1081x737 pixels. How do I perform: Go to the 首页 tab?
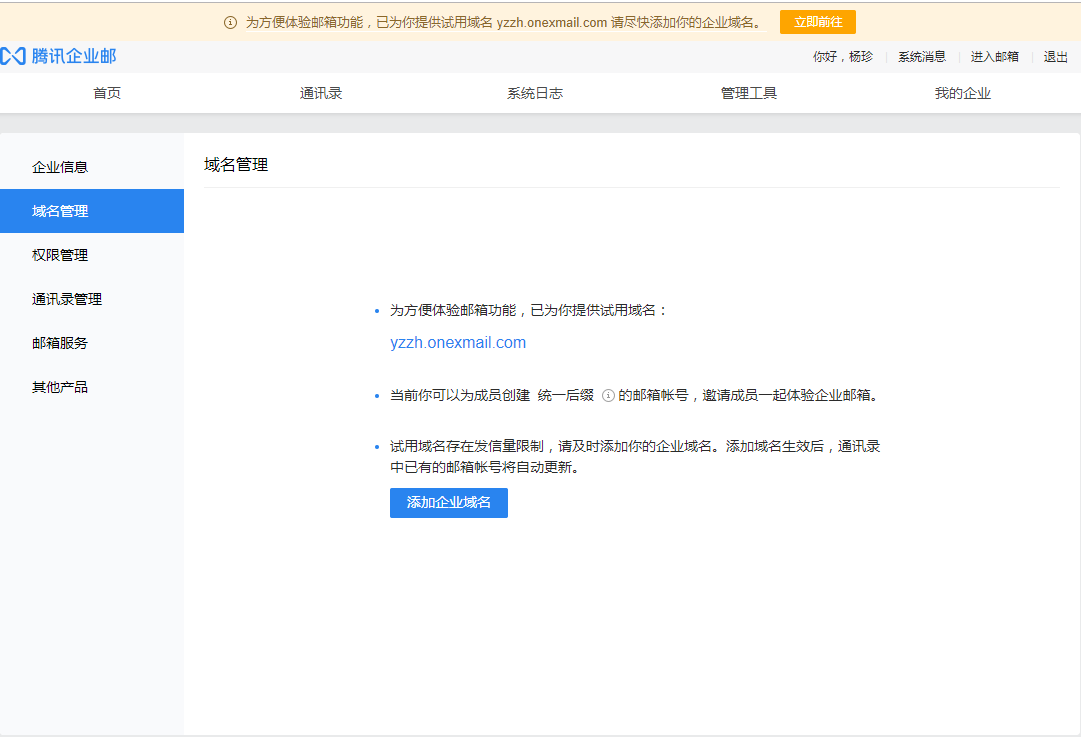tap(107, 93)
